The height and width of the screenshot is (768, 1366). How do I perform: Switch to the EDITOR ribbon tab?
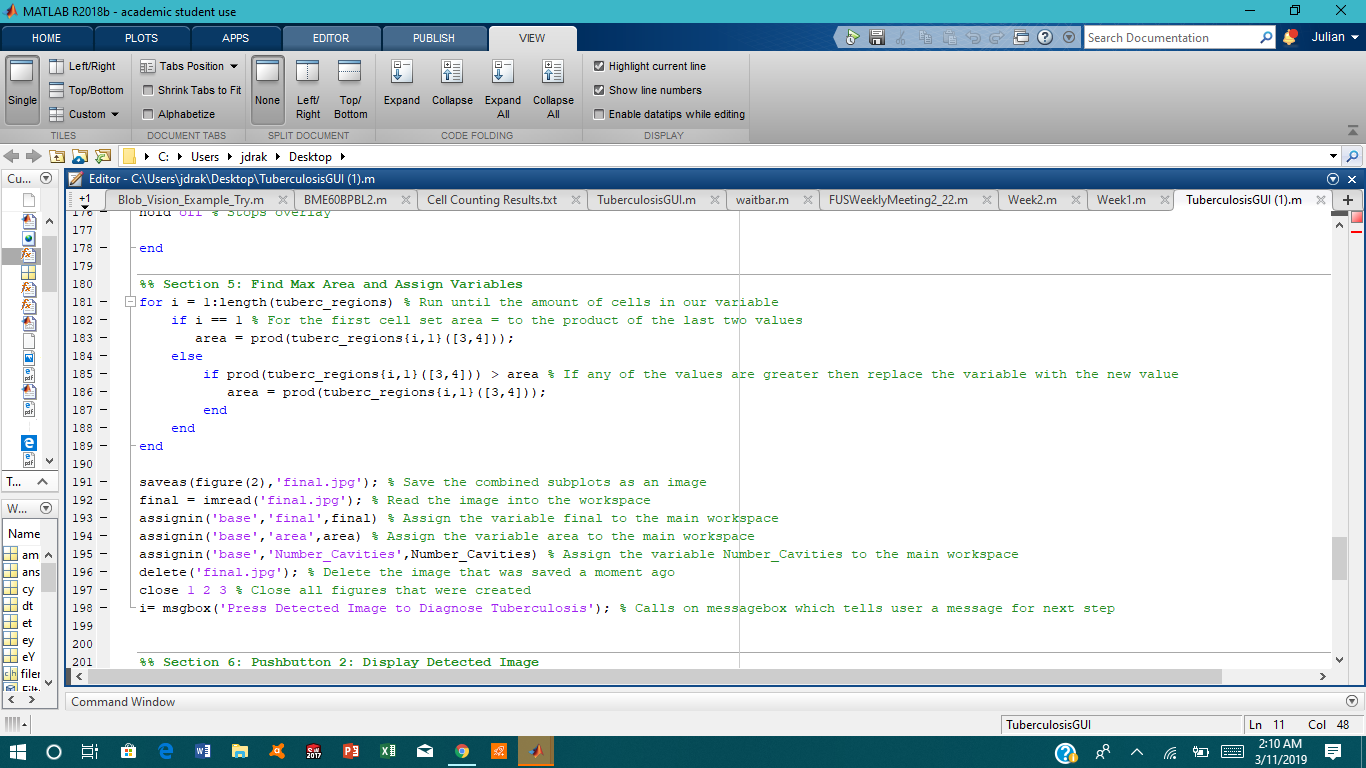331,38
